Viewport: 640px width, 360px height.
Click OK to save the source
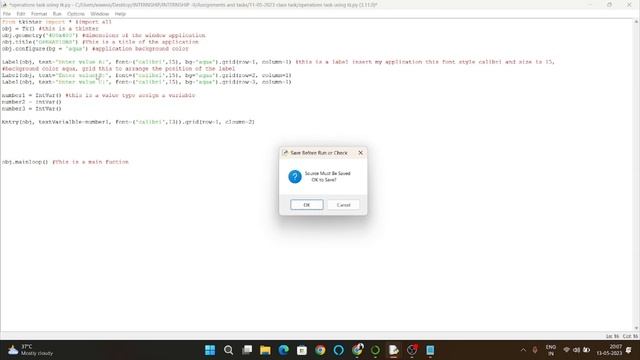[307, 204]
